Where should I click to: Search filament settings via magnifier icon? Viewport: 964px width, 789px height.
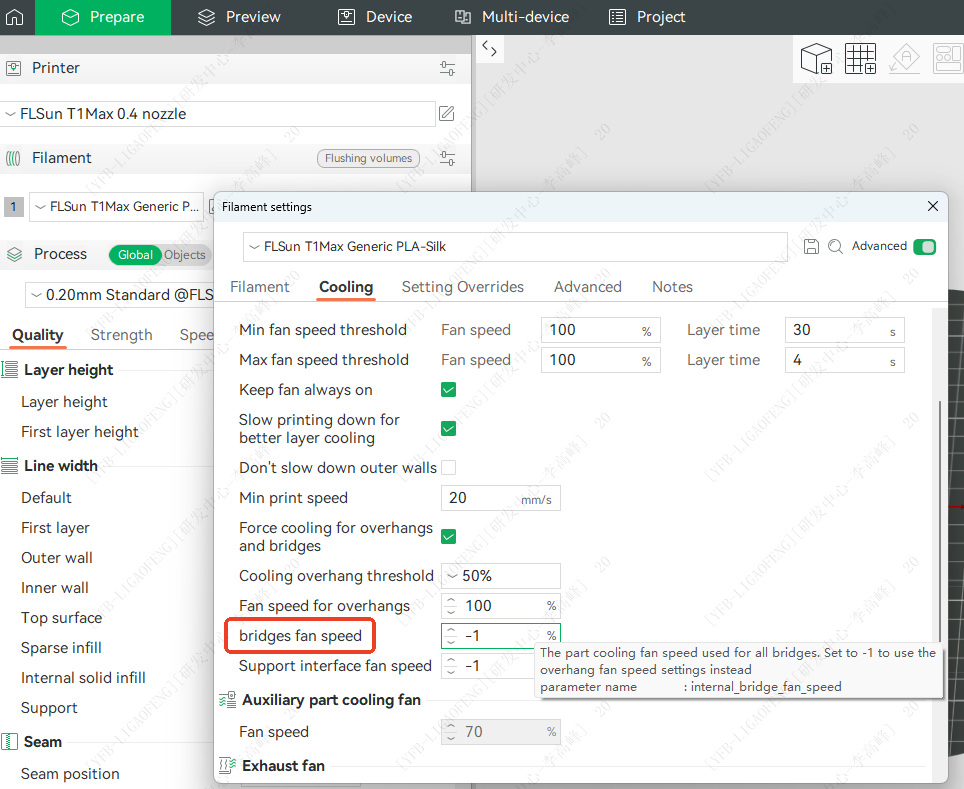[835, 247]
